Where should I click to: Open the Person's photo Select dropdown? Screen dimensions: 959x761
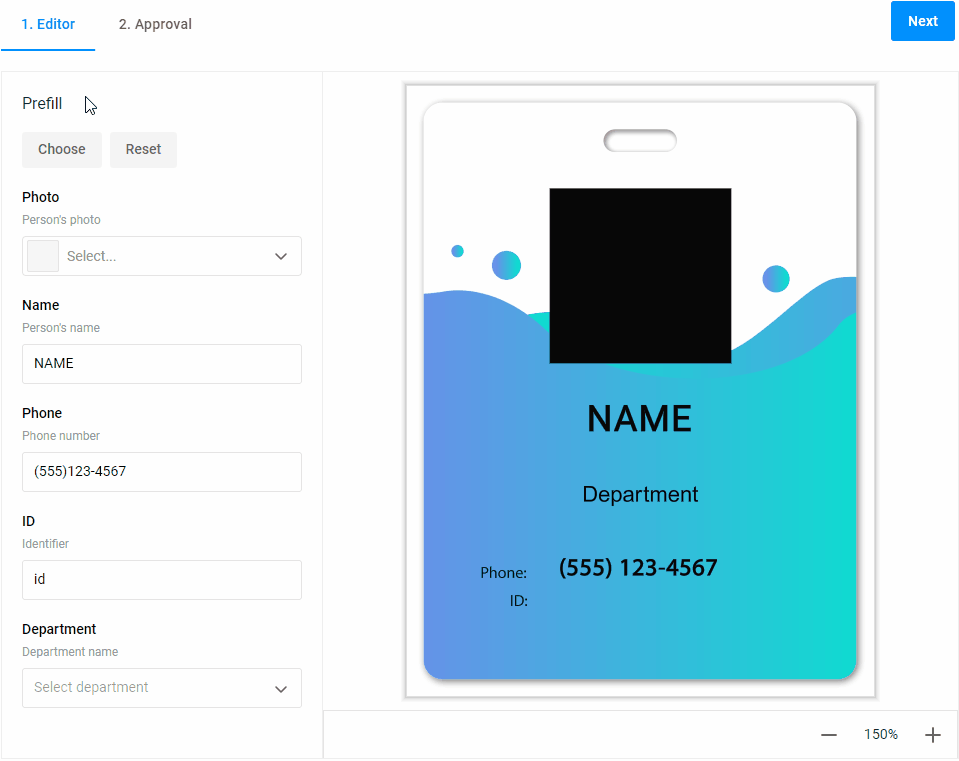[x=162, y=256]
